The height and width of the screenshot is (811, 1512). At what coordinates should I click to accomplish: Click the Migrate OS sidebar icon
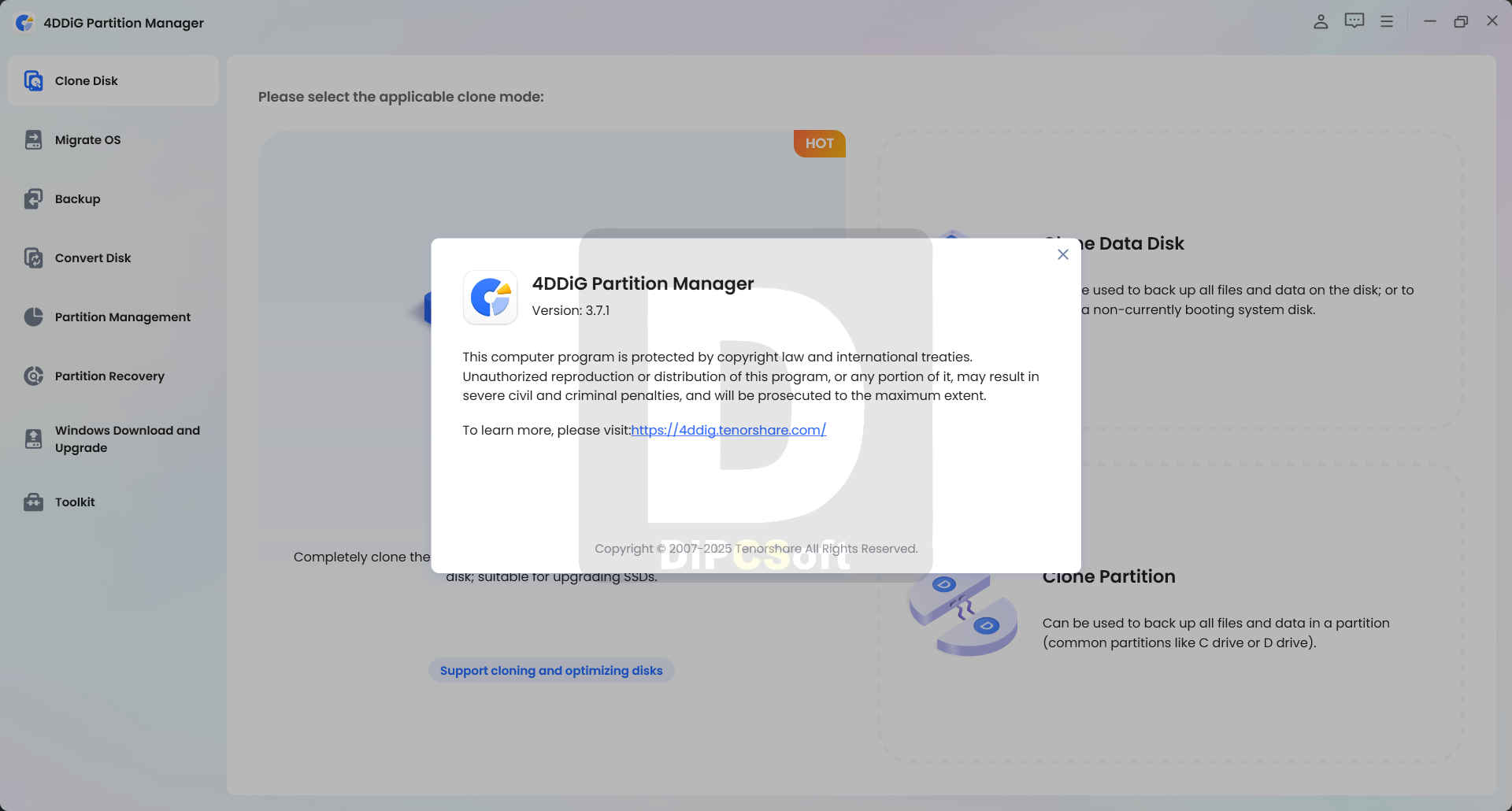[x=33, y=139]
